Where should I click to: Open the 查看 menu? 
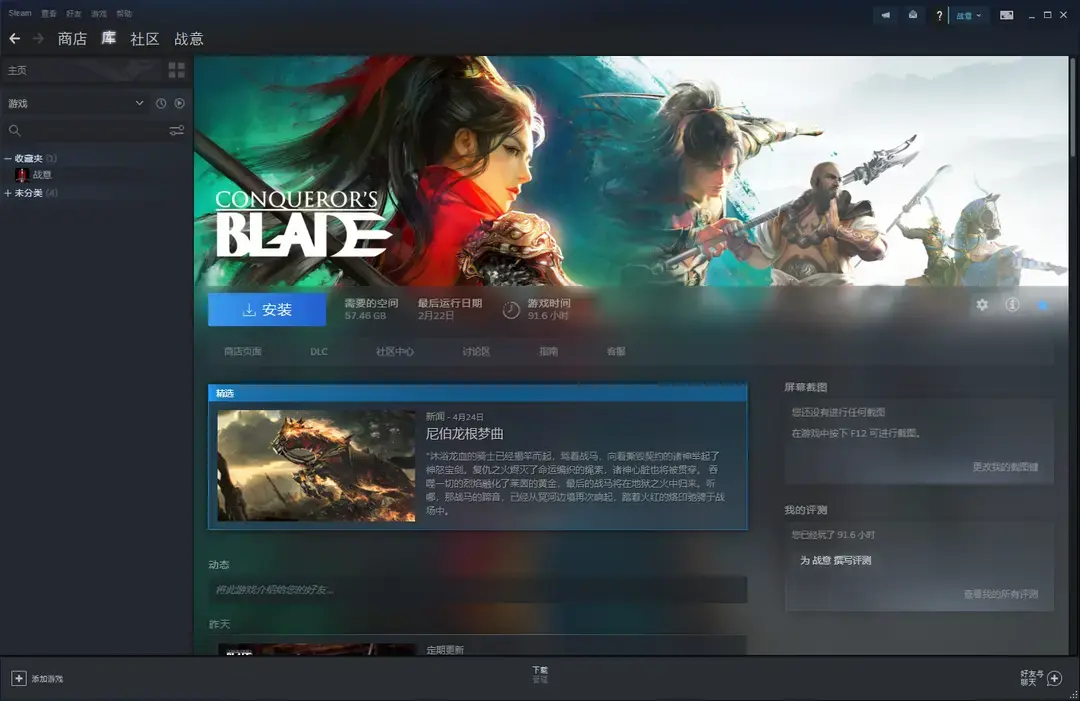click(x=49, y=14)
